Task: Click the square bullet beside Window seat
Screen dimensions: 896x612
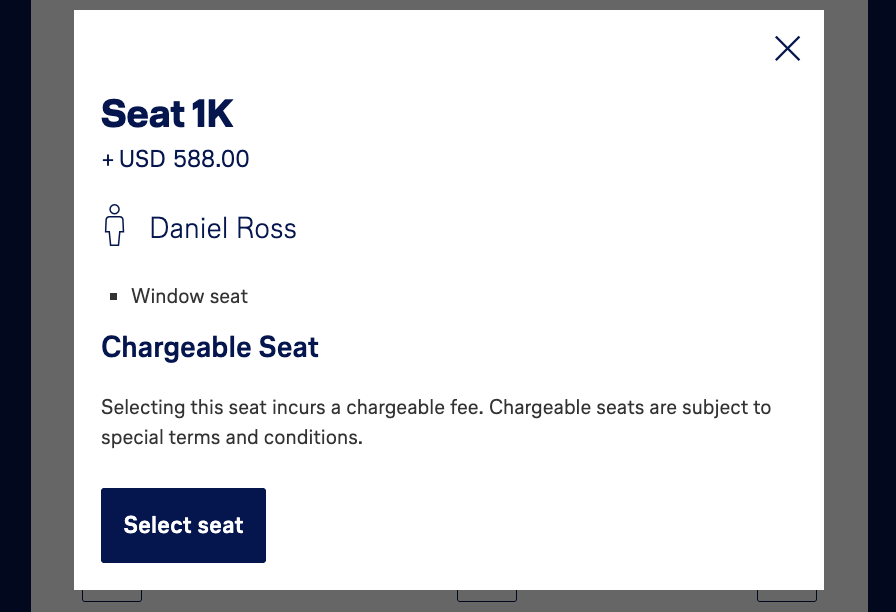Action: click(113, 296)
